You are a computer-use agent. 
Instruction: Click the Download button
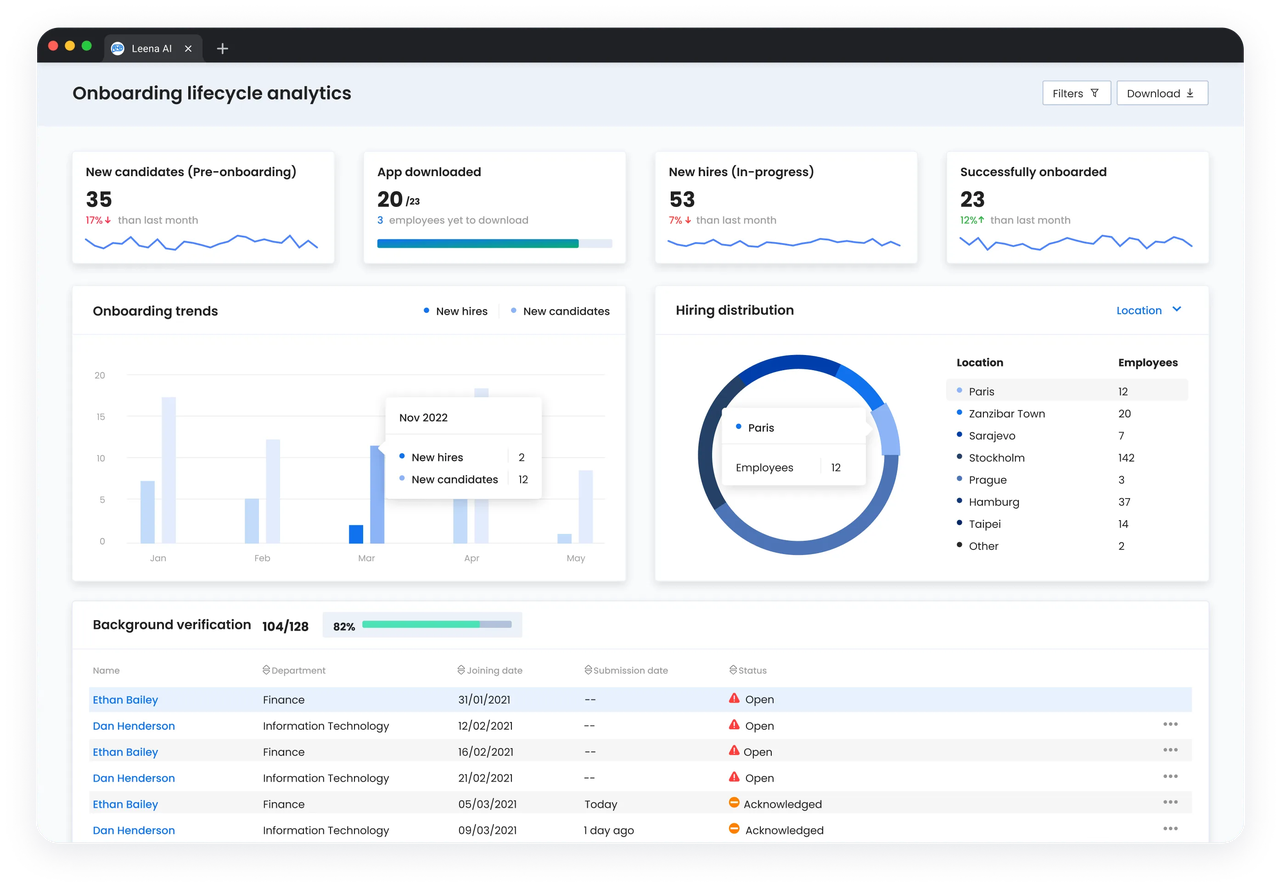pos(1162,93)
